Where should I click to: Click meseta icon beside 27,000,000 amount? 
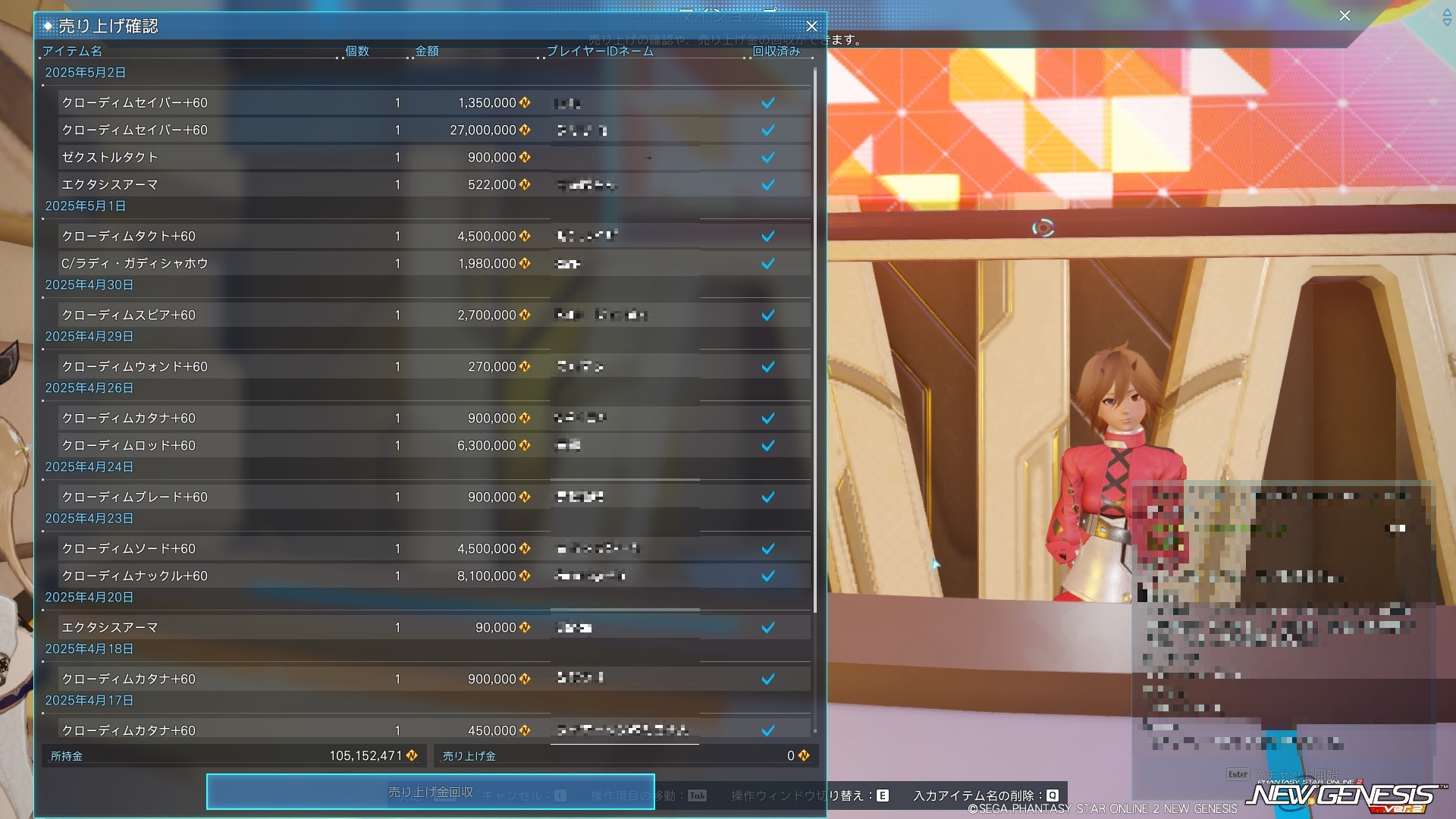[525, 130]
